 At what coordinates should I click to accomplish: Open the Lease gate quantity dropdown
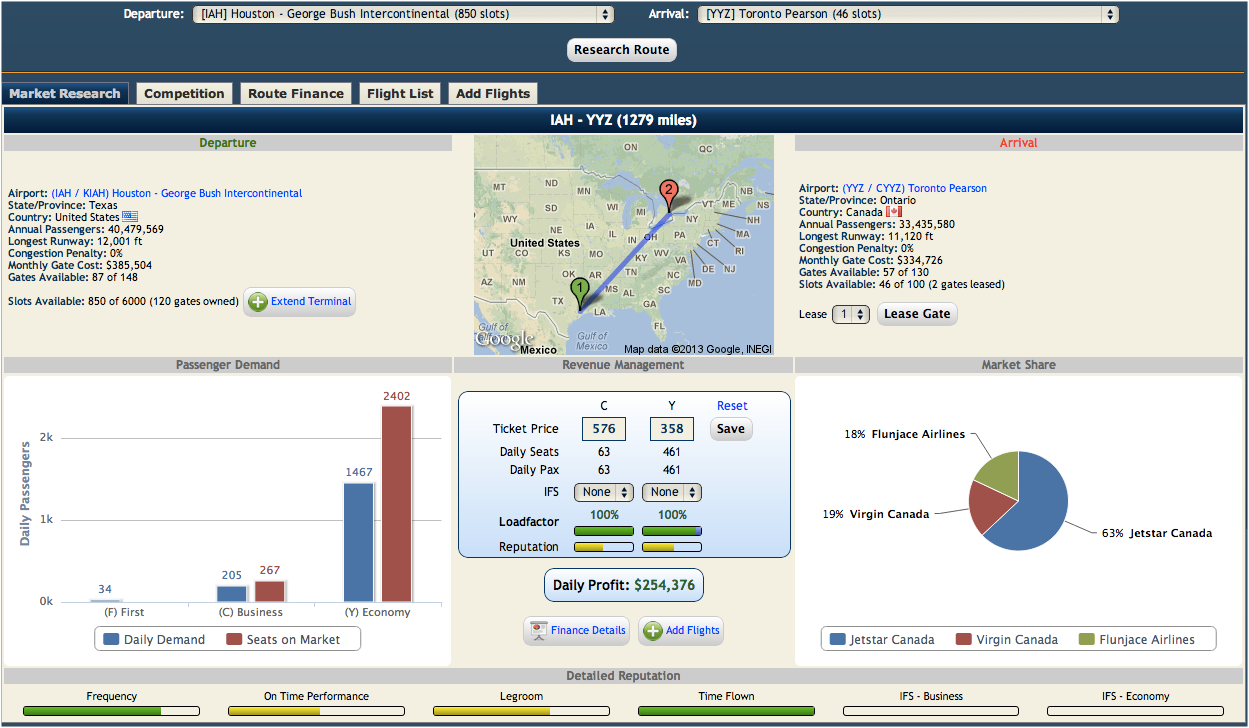(850, 314)
